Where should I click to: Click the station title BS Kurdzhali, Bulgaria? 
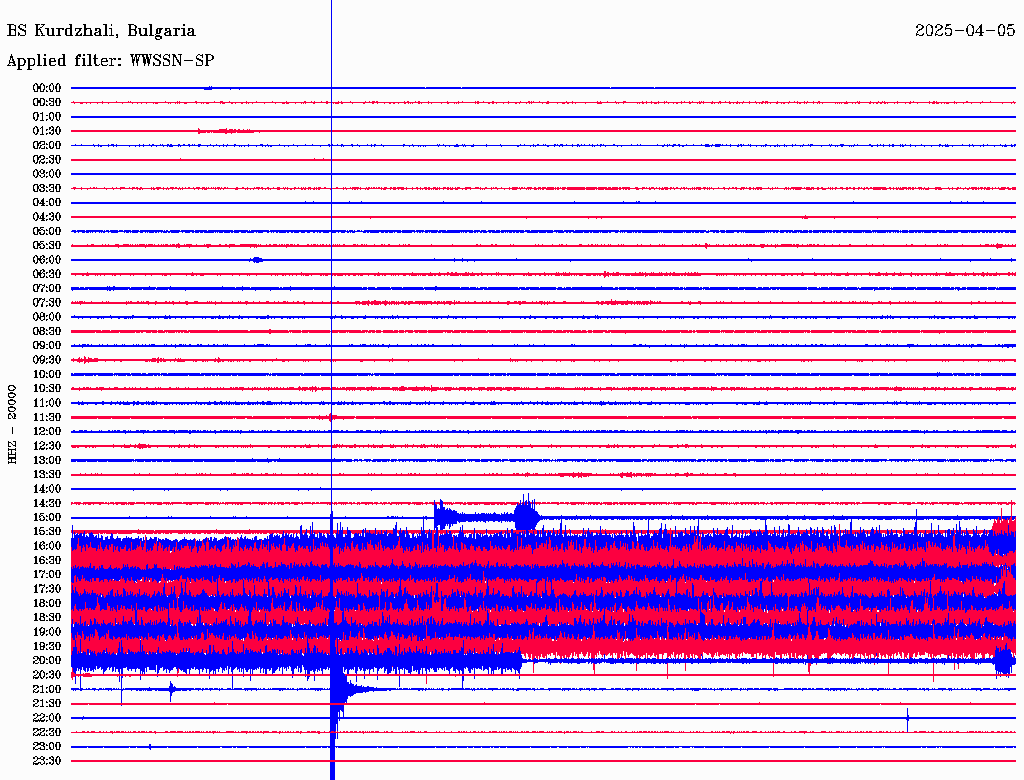click(101, 31)
